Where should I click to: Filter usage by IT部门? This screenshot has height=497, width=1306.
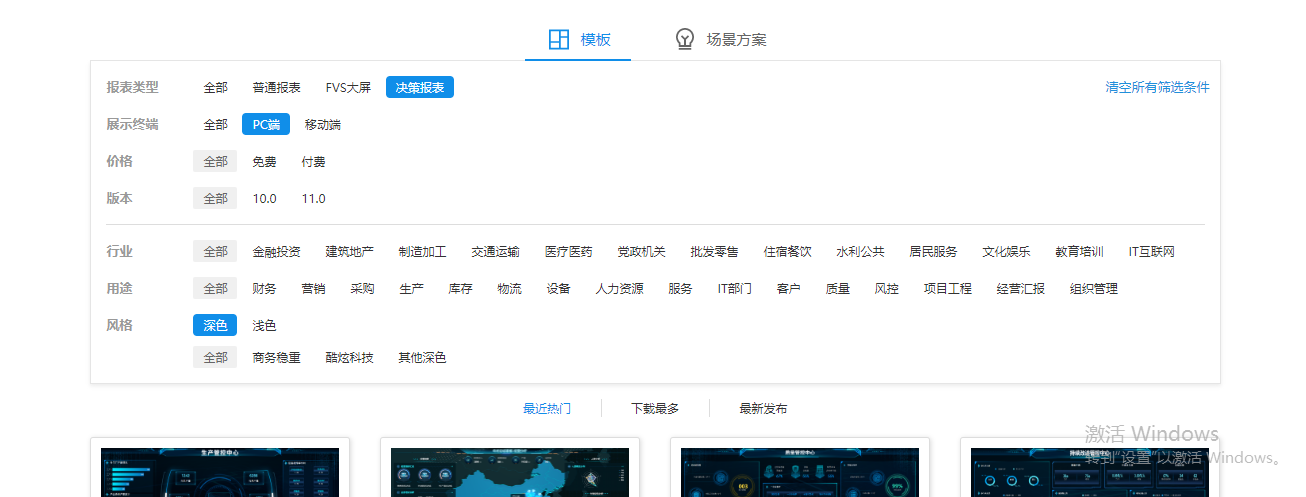[734, 288]
